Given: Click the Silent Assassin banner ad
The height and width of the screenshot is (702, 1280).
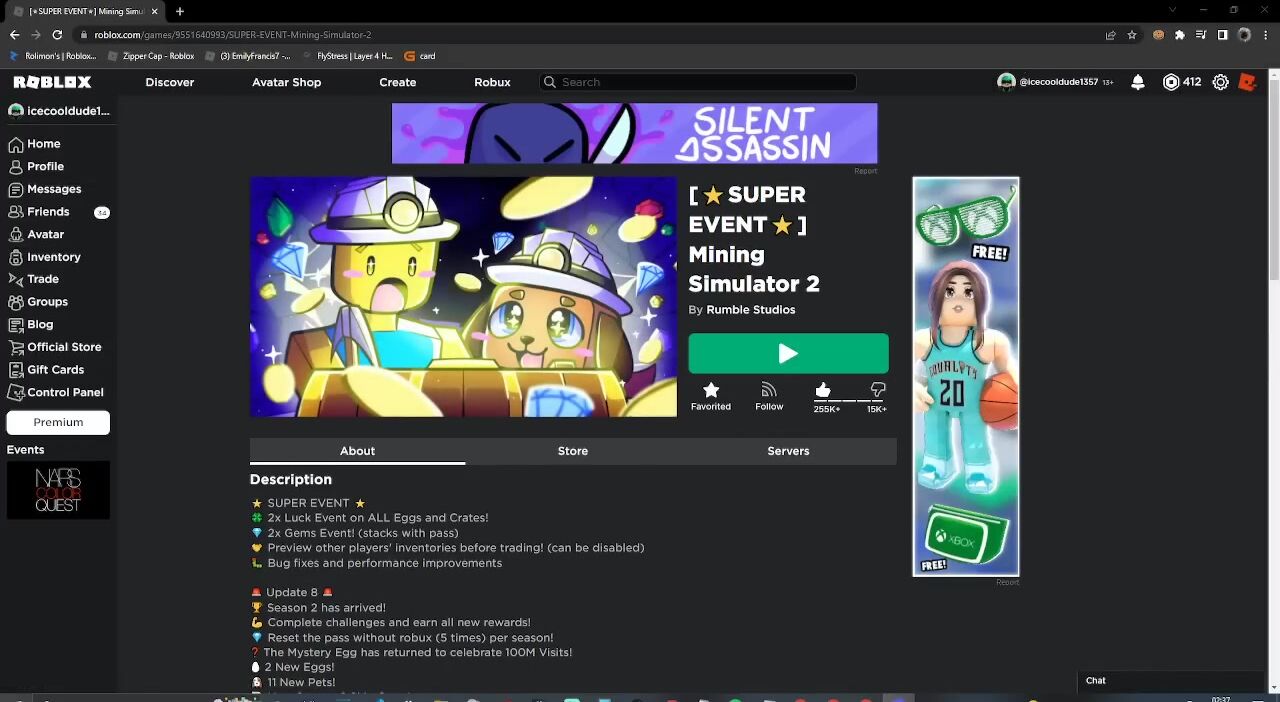Looking at the screenshot, I should point(635,133).
